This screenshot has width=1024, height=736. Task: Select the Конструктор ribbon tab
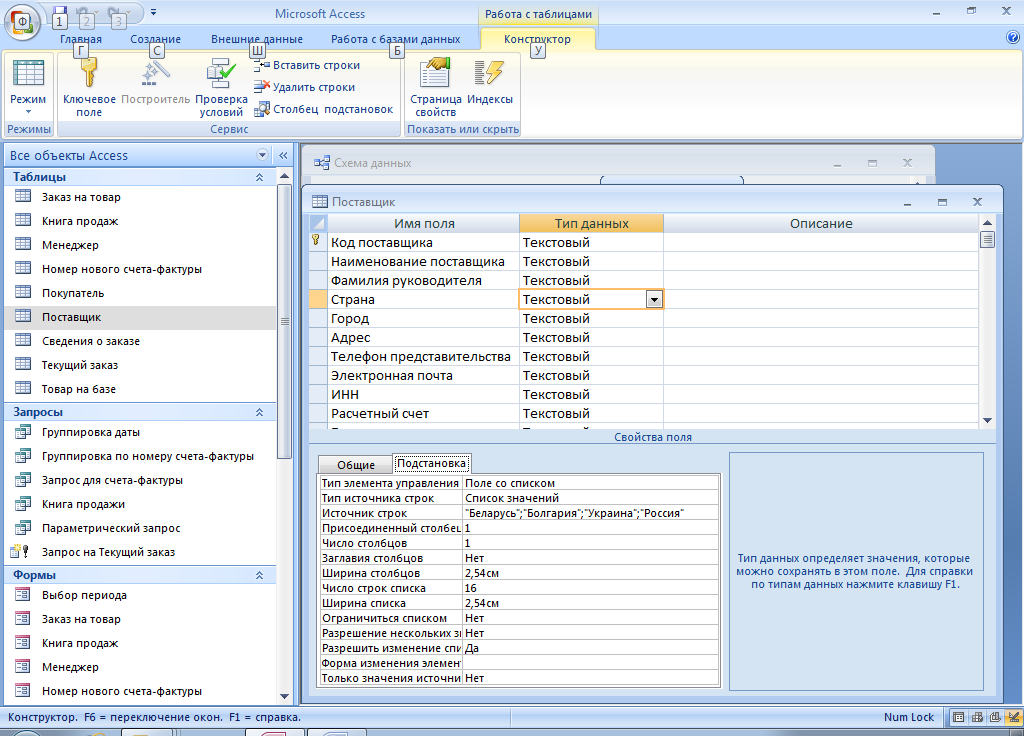click(x=537, y=39)
